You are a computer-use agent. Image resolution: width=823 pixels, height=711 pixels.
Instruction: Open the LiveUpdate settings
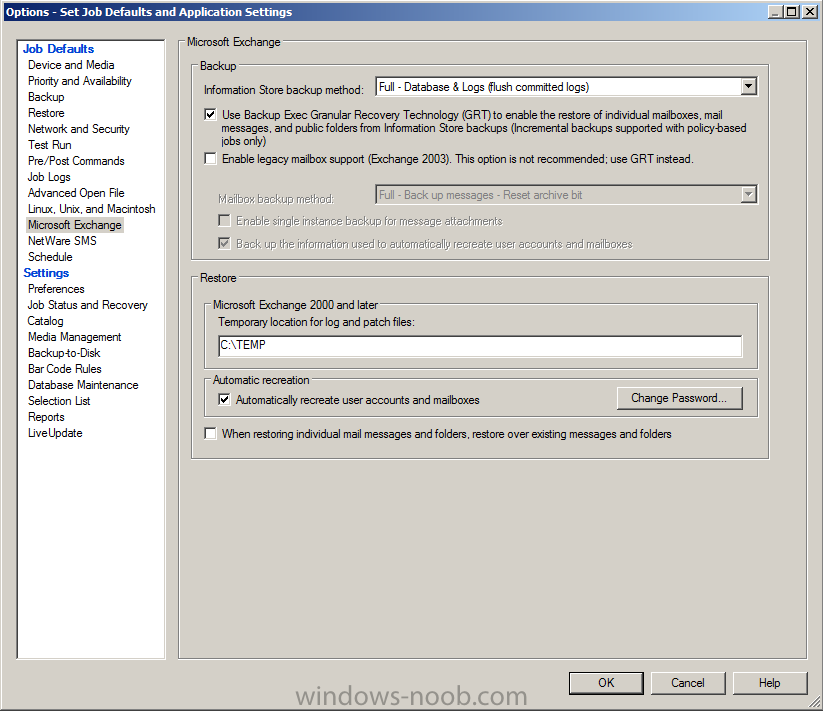(55, 433)
